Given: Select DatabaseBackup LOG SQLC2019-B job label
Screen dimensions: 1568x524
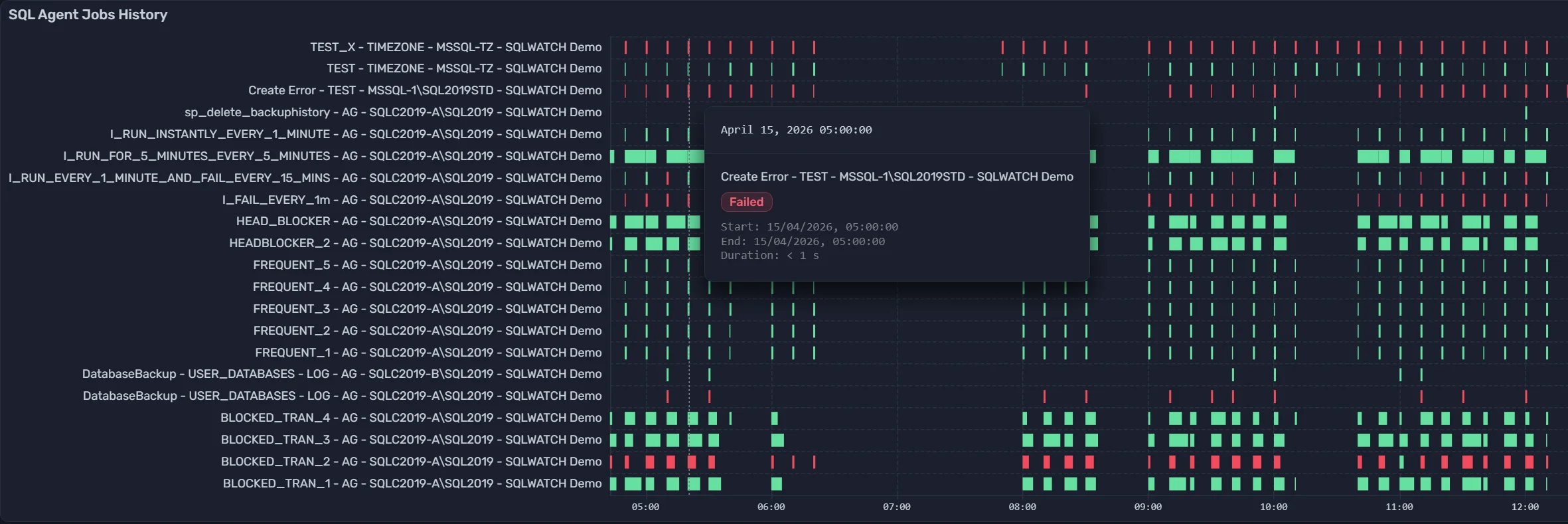Looking at the screenshot, I should pyautogui.click(x=342, y=374).
